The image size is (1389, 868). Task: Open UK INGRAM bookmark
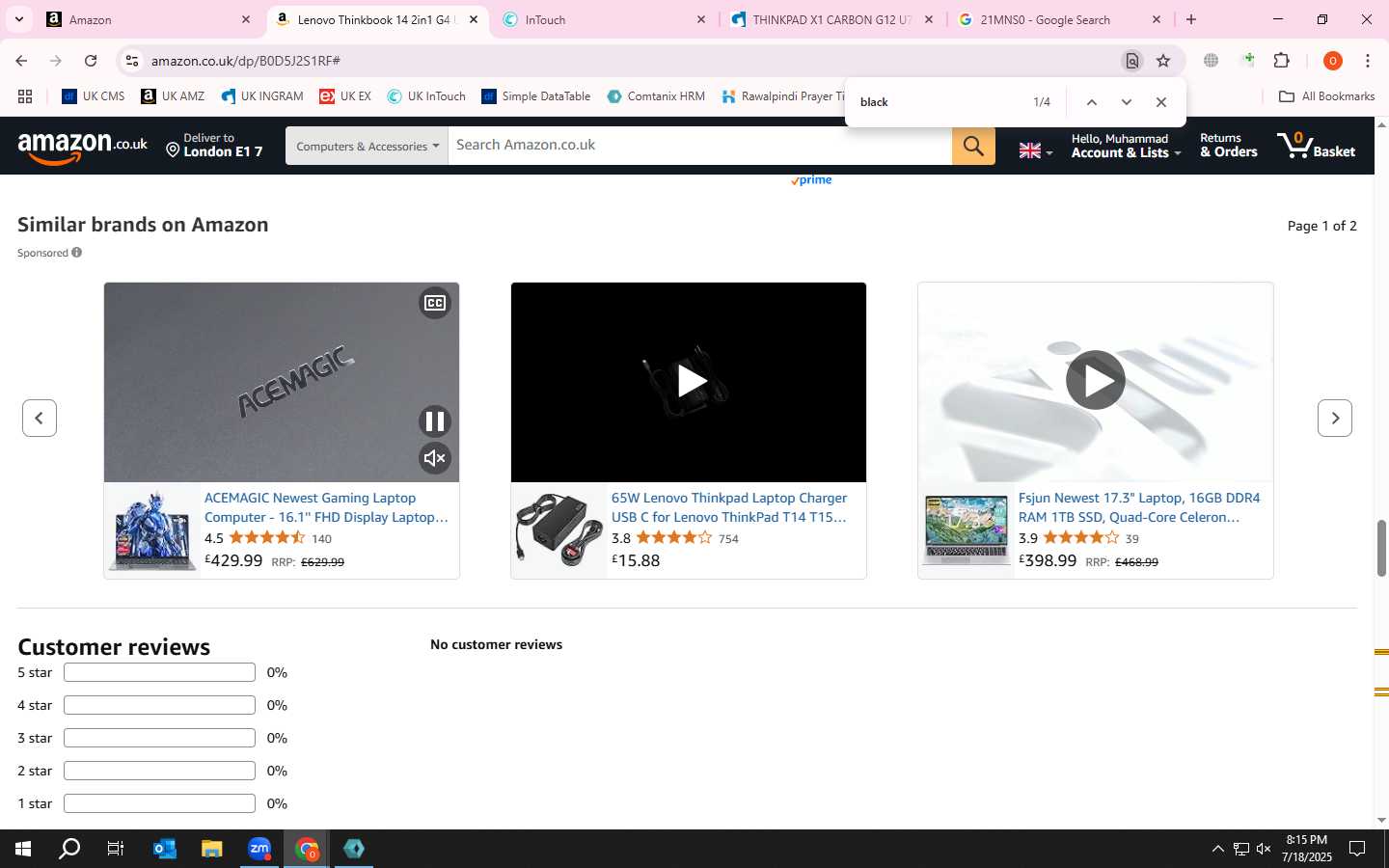pyautogui.click(x=262, y=96)
